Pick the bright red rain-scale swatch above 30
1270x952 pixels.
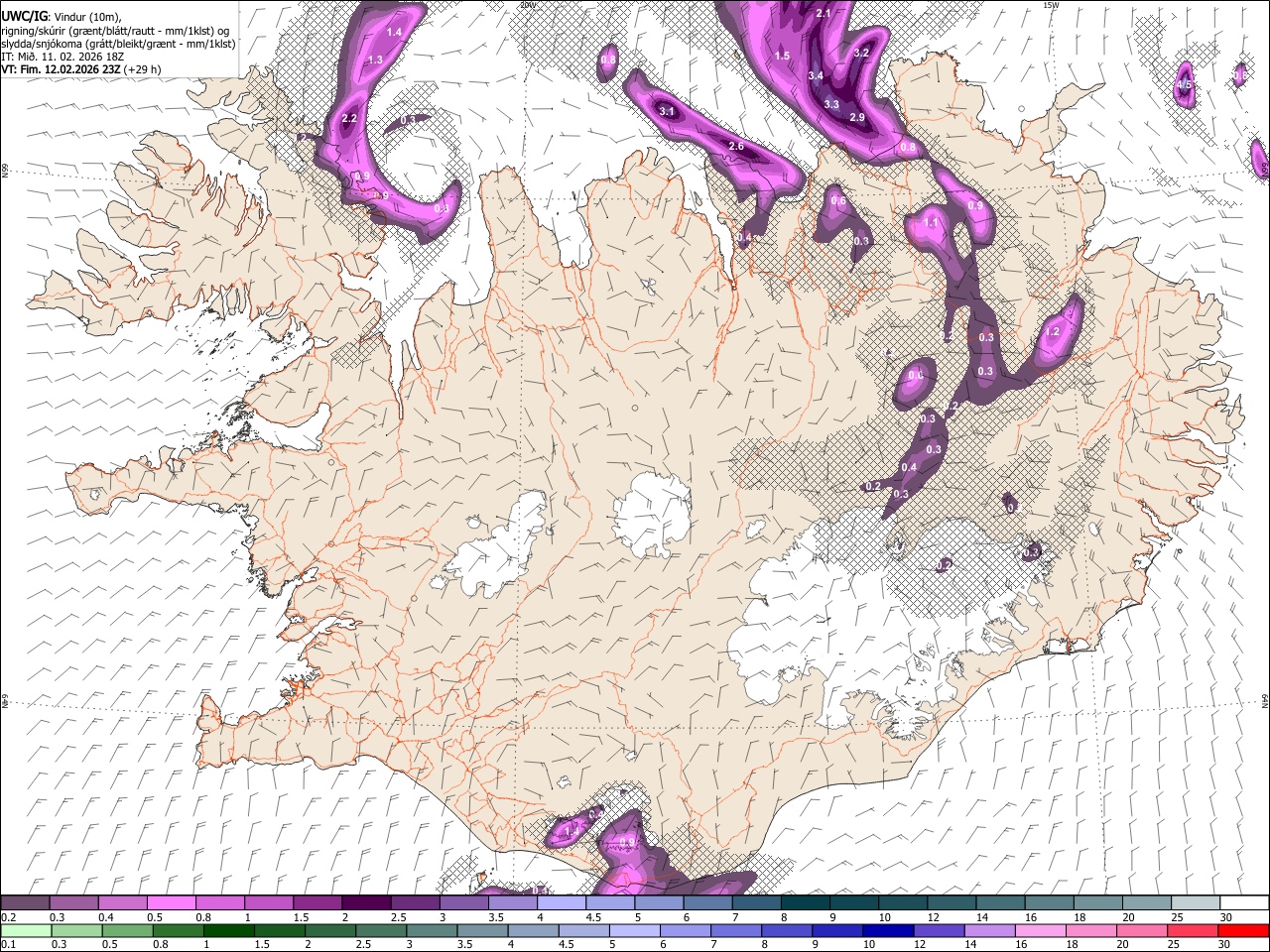[x=1243, y=930]
